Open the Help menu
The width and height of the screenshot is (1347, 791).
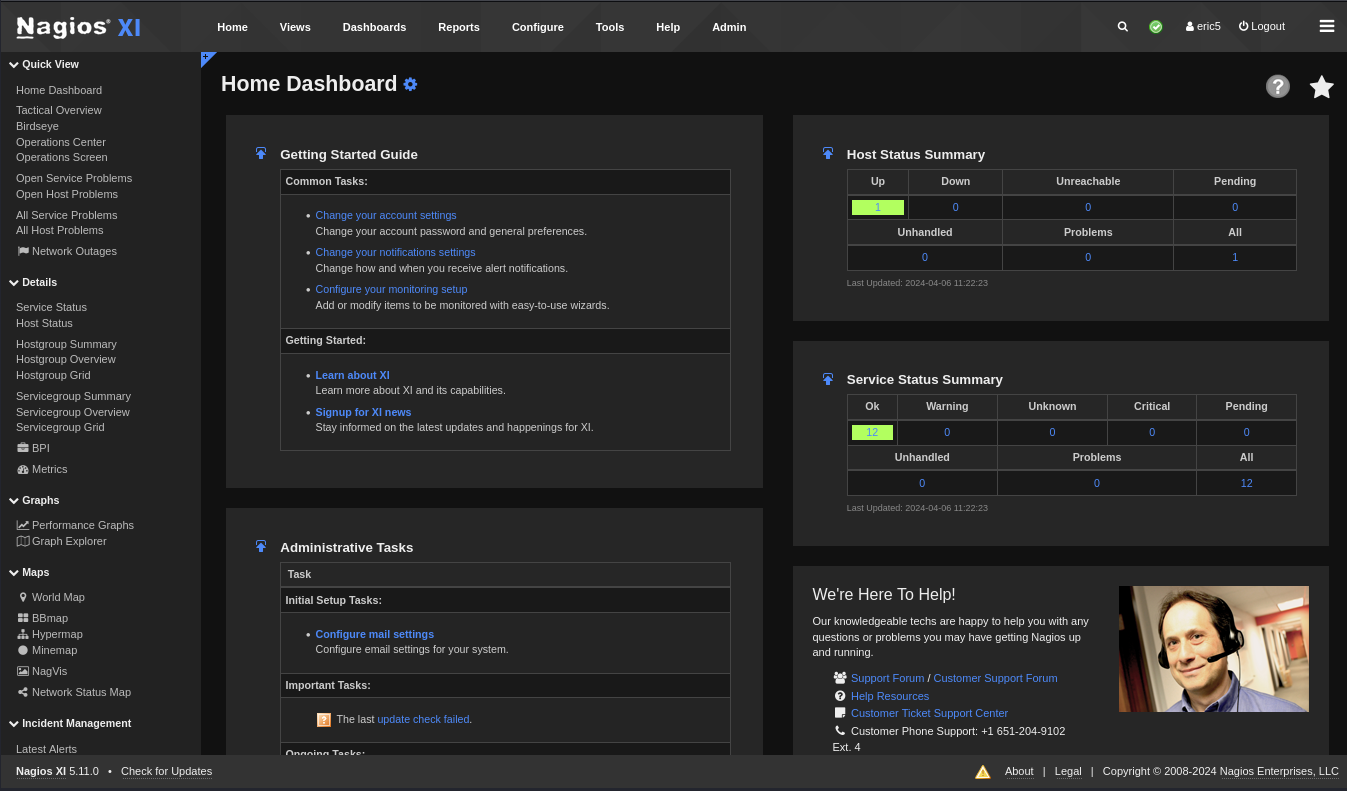668,27
